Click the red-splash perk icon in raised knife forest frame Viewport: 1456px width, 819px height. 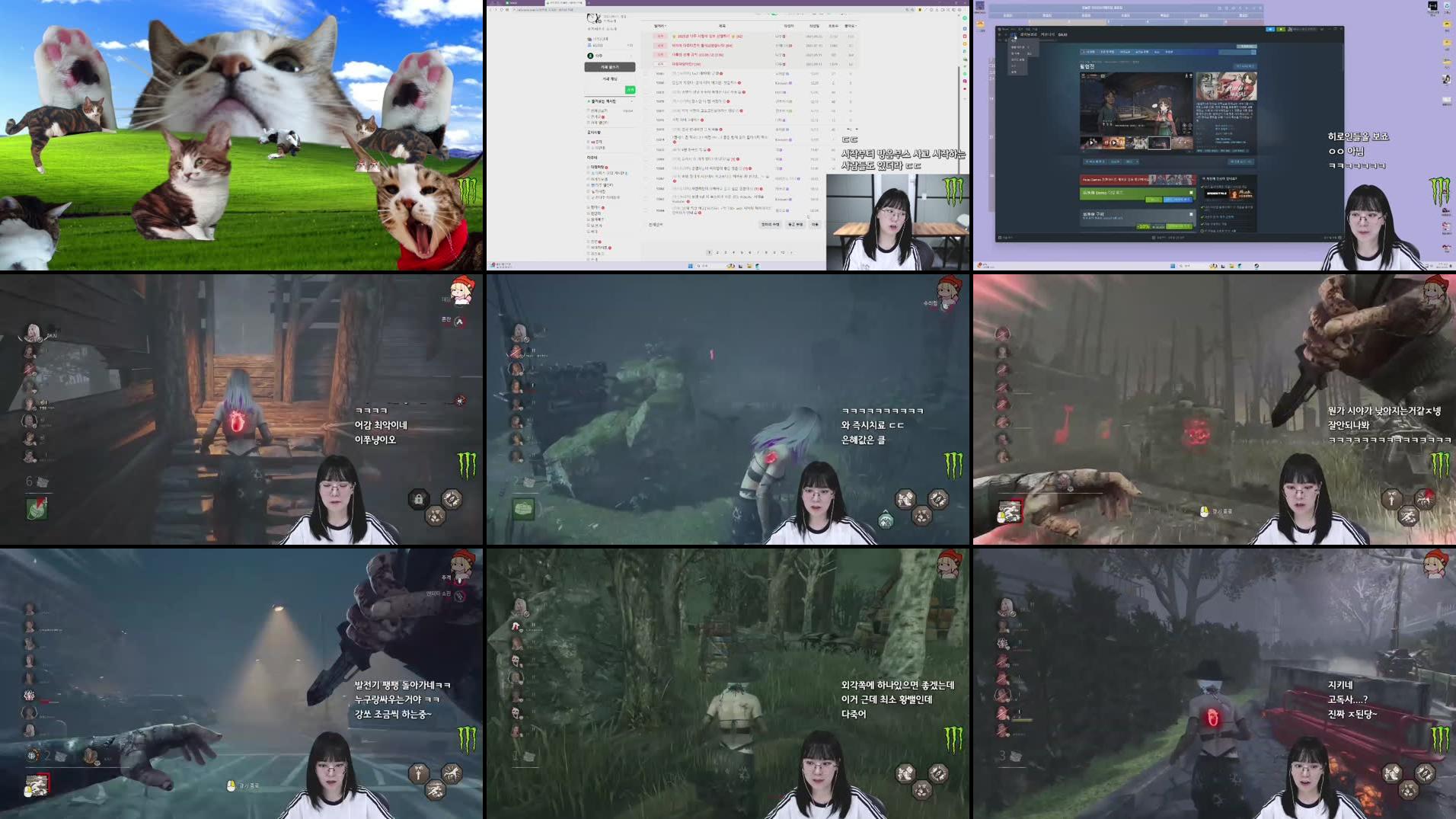(1425, 499)
